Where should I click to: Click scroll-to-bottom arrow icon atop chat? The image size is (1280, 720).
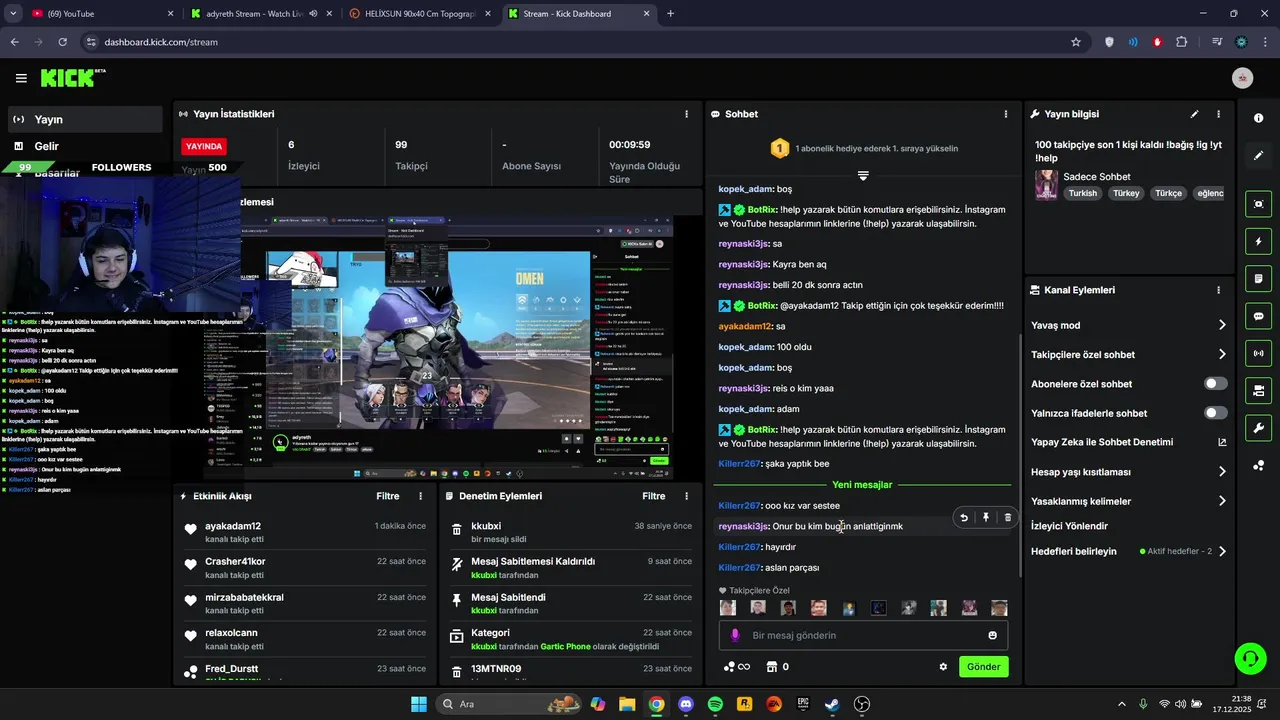pyautogui.click(x=863, y=175)
